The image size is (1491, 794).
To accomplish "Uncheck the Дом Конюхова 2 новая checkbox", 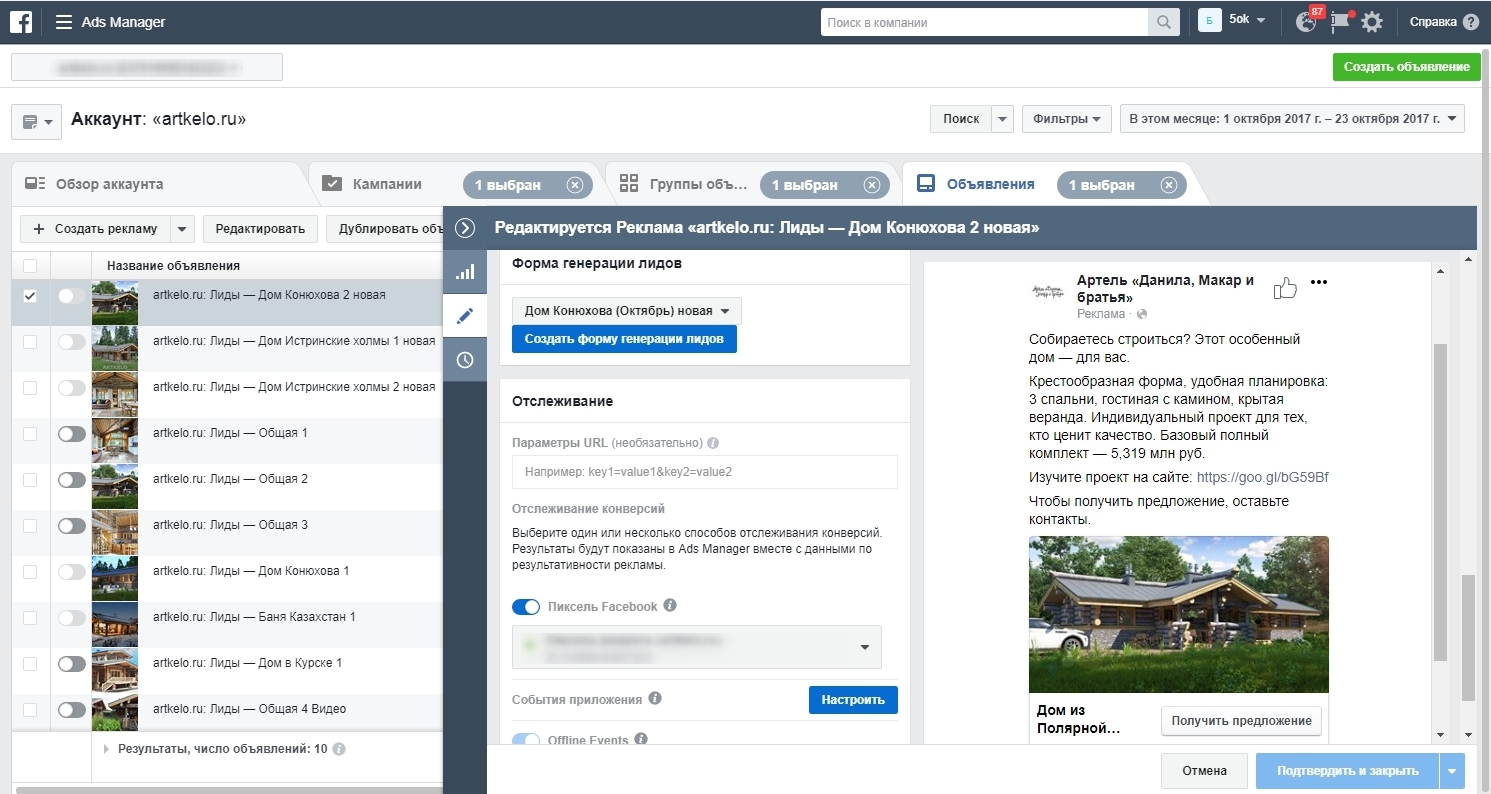I will 29,295.
